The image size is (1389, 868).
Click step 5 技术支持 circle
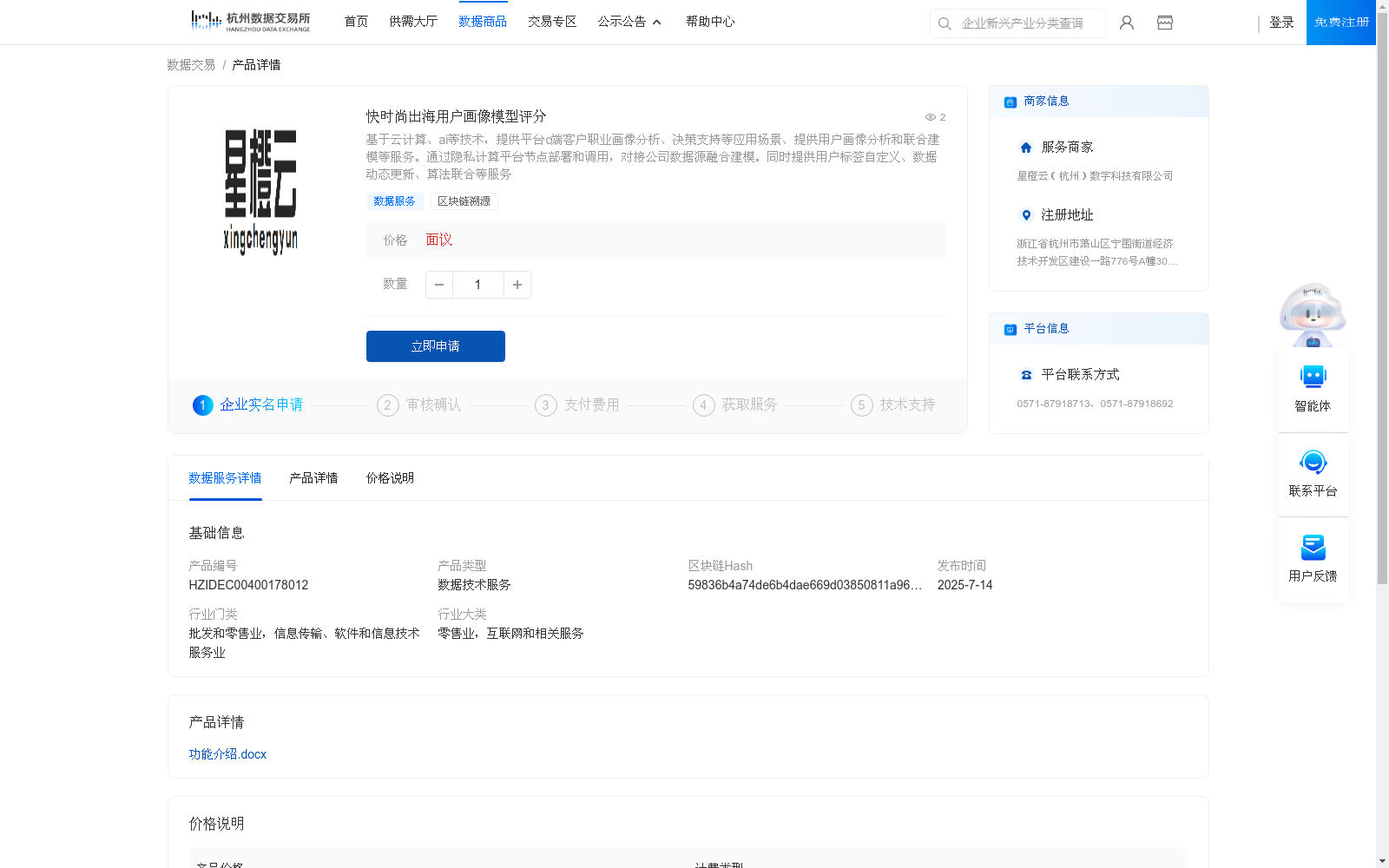[861, 405]
